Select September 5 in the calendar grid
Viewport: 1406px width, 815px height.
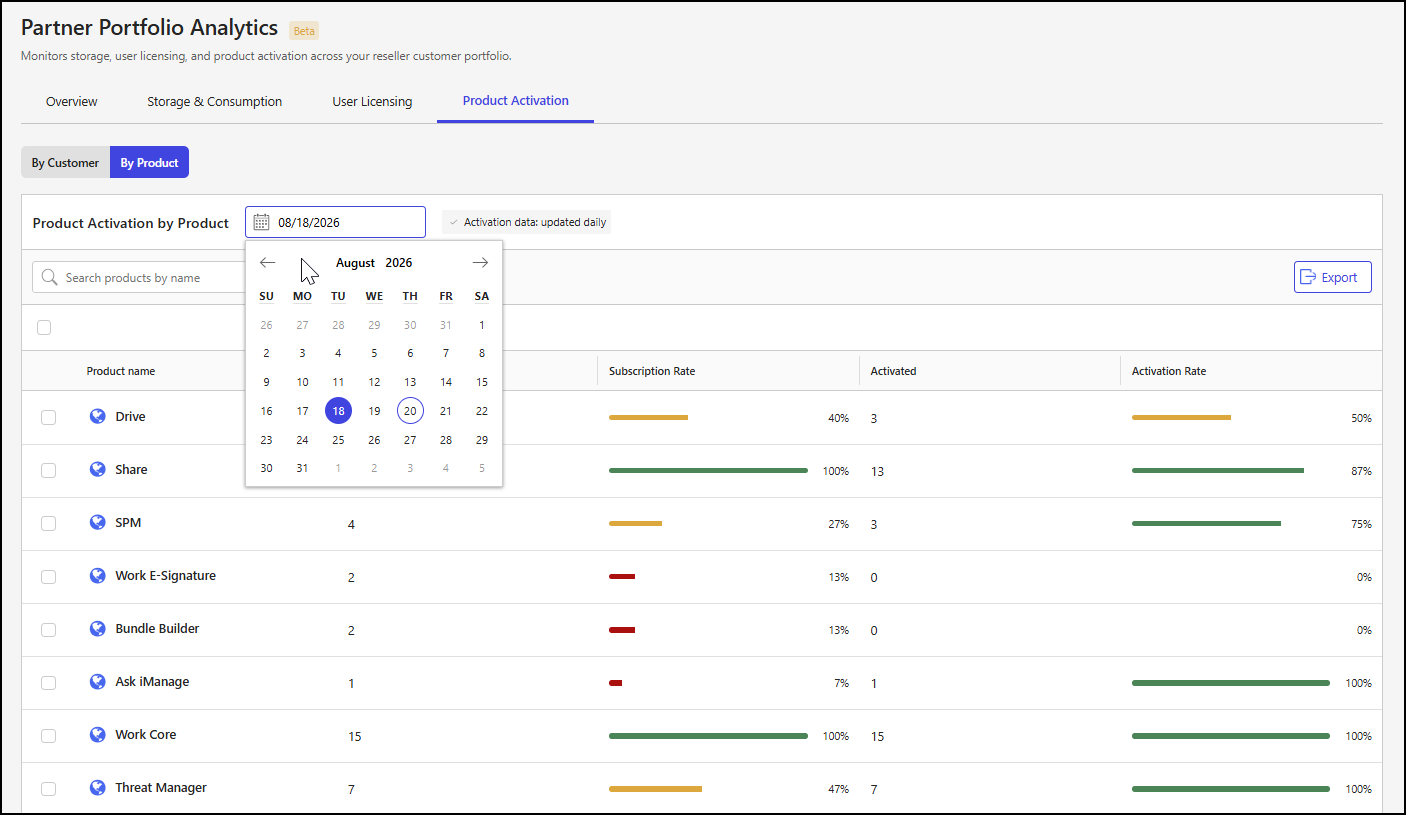coord(482,468)
